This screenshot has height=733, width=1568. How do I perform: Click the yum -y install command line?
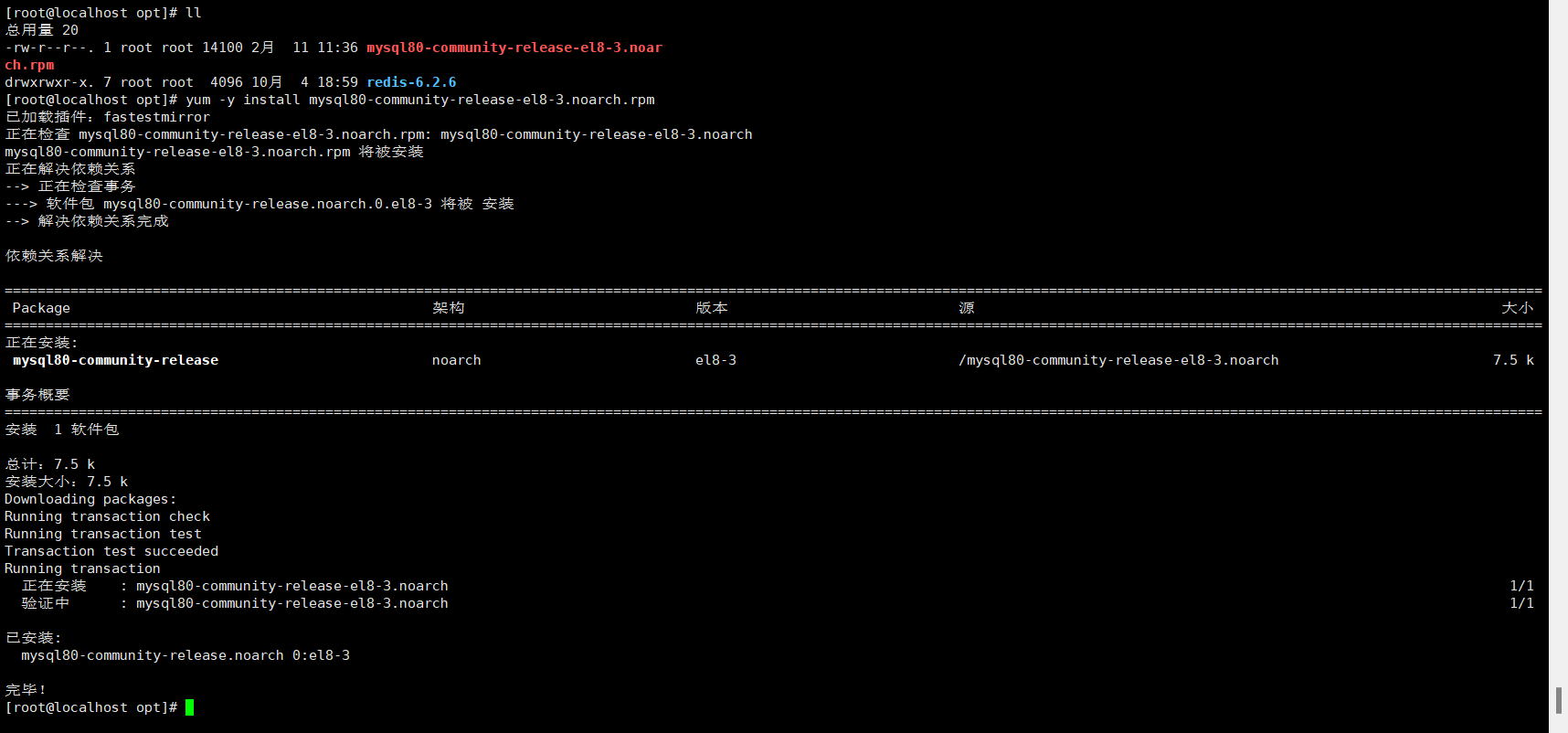point(420,100)
